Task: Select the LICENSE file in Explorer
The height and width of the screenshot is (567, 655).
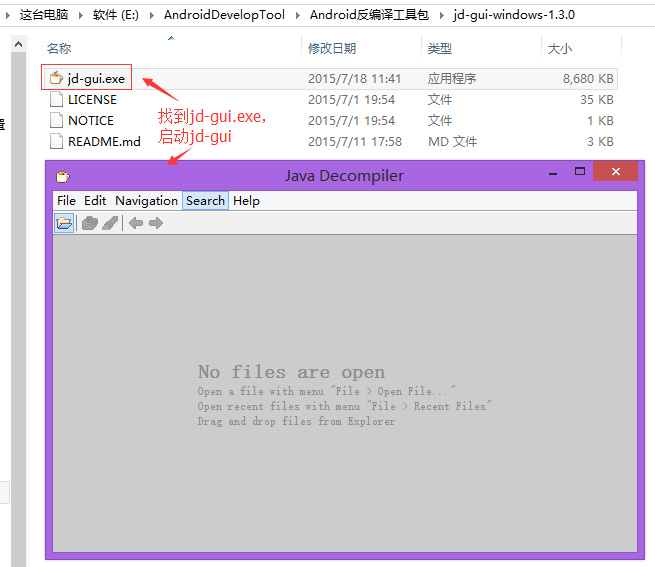Action: tap(92, 99)
